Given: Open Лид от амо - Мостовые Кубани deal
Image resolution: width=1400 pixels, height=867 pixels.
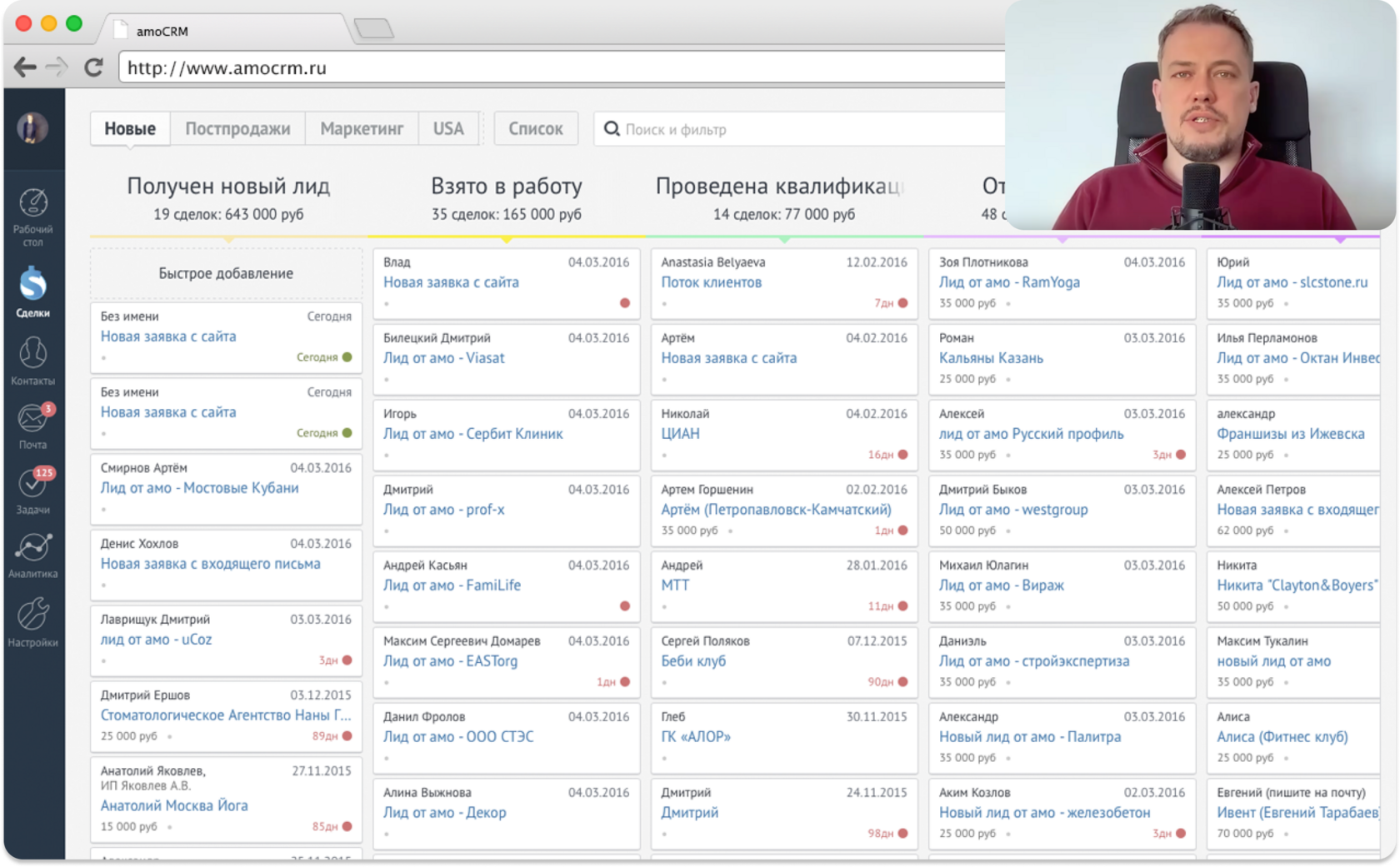Looking at the screenshot, I should pyautogui.click(x=200, y=488).
